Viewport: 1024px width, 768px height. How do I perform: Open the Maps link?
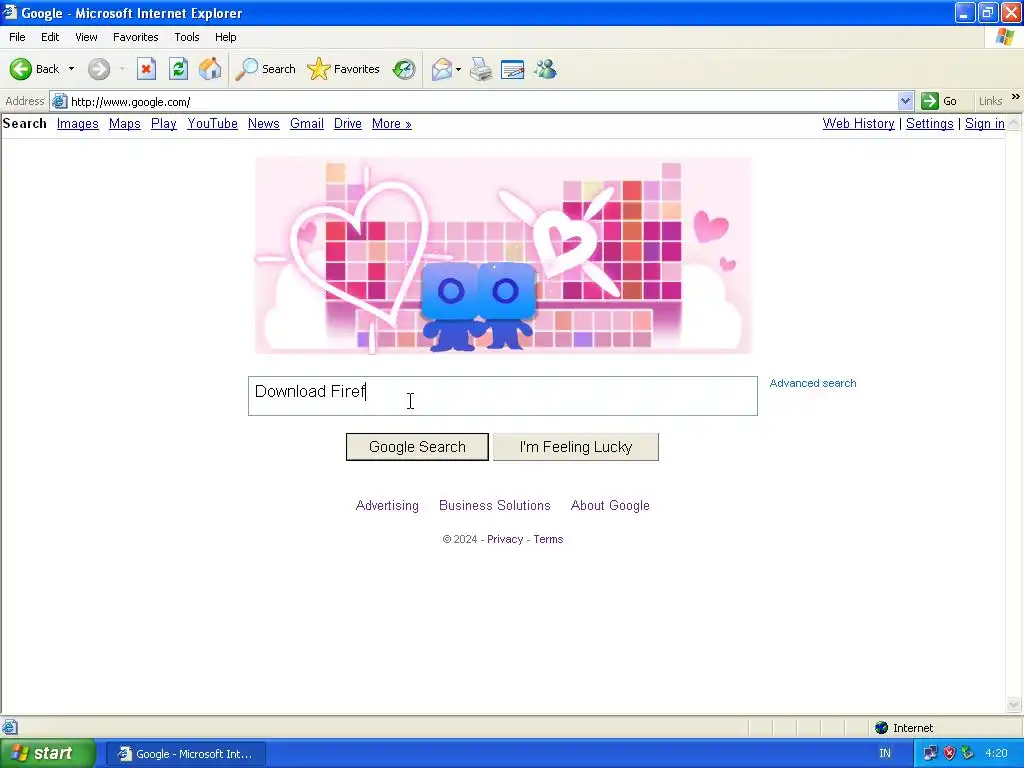pos(125,123)
